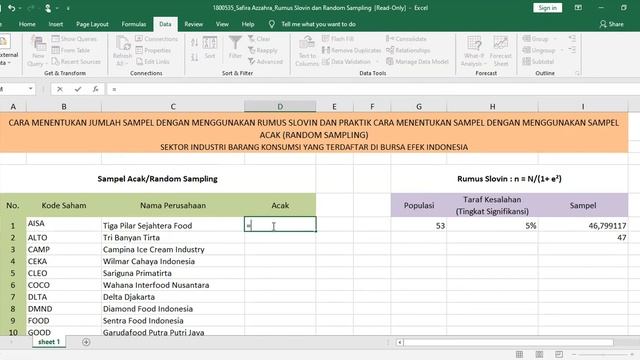The width and height of the screenshot is (640, 360).
Task: Open the View tab
Action: (222, 24)
